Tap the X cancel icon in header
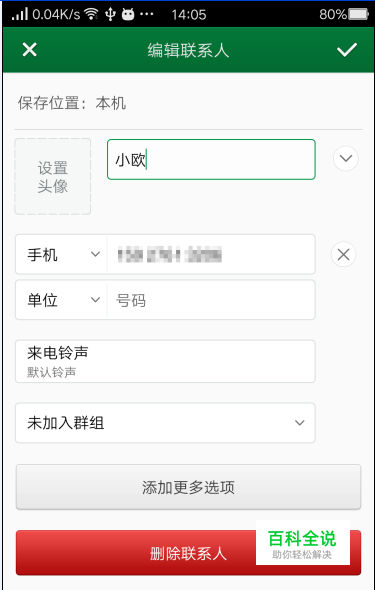This screenshot has width=375, height=590. (29, 50)
